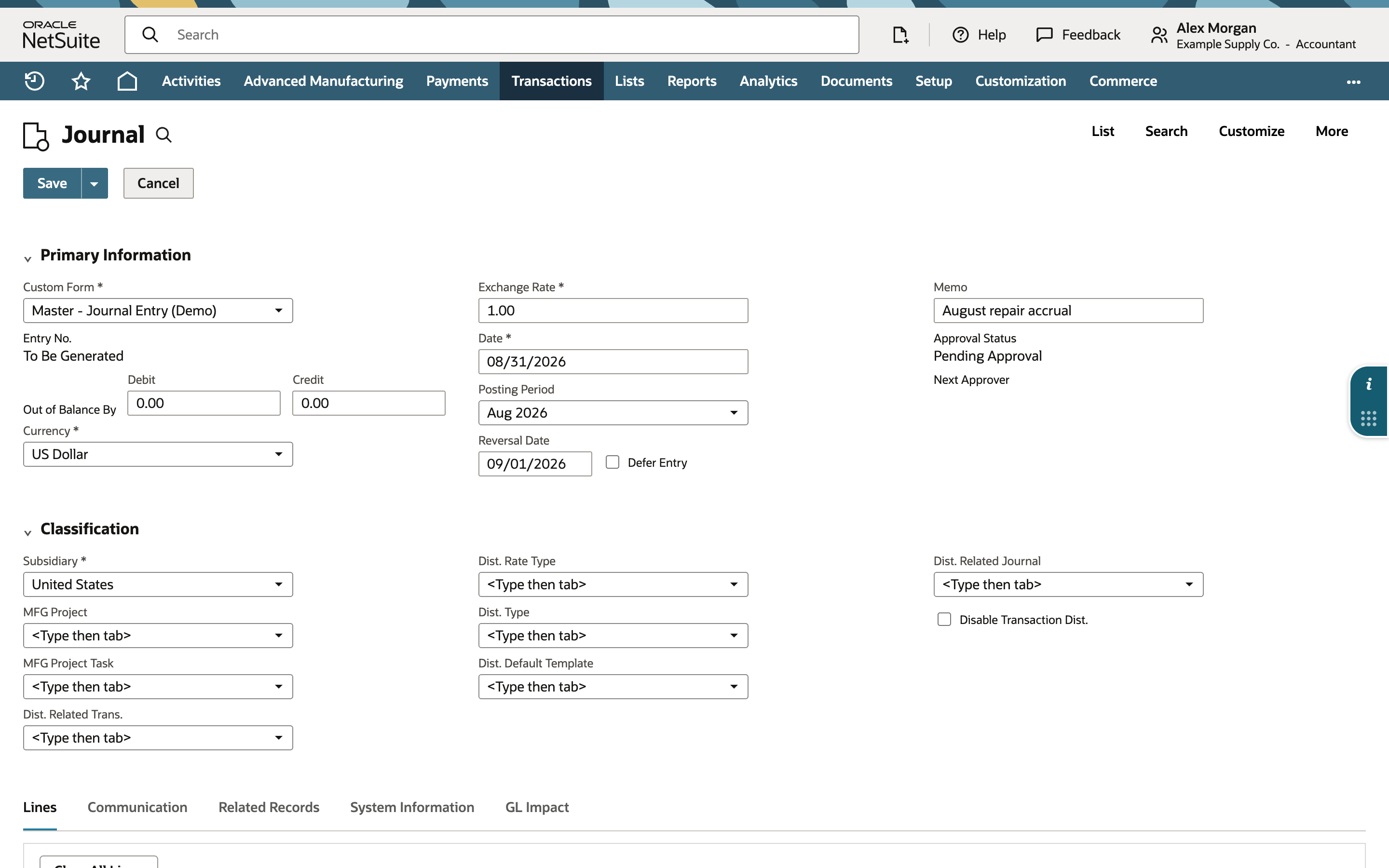Open the Dist. Related Journal dropdown
Screen dimensions: 1389x868
tap(1068, 584)
